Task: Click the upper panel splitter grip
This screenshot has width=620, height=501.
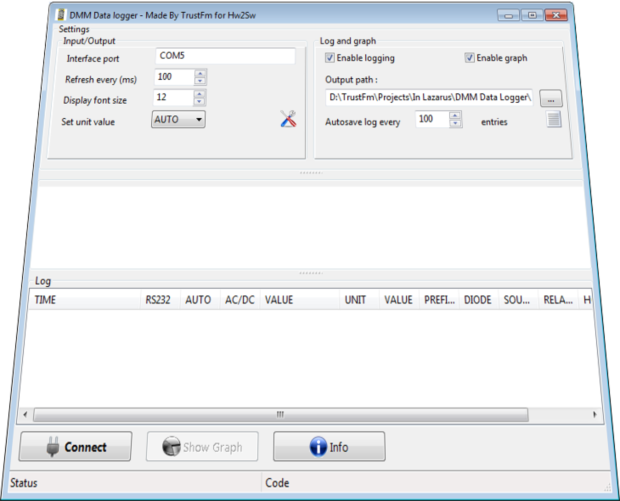Action: tap(311, 173)
